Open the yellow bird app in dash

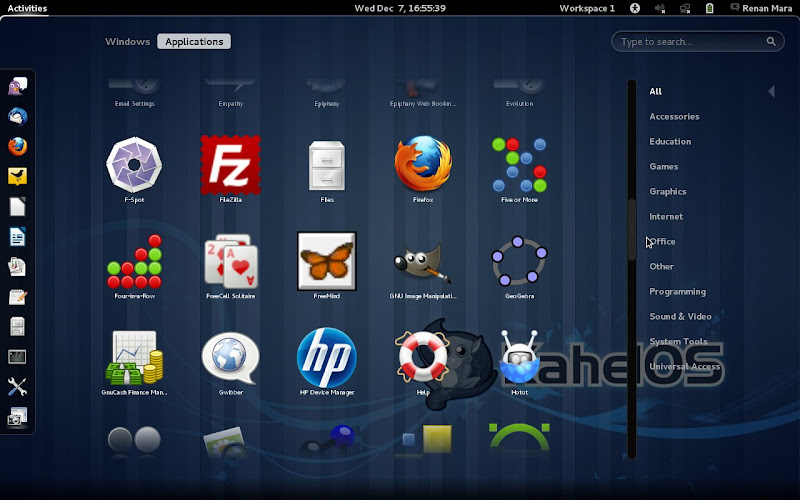coord(17,177)
